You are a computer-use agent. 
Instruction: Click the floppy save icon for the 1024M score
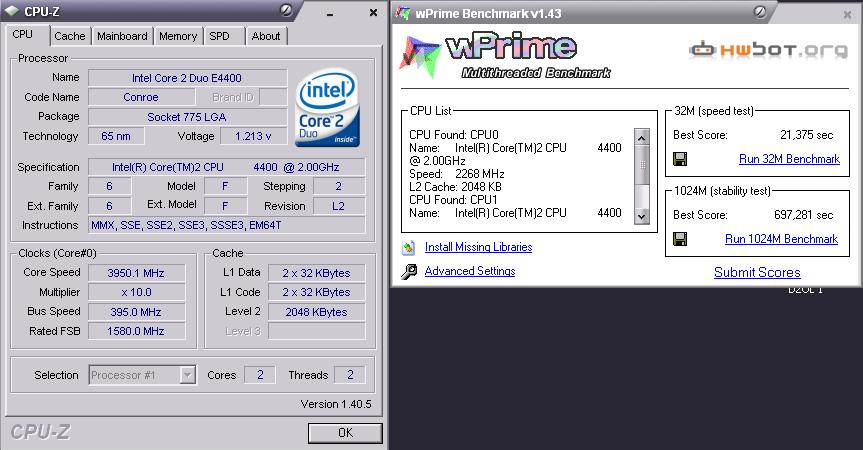click(x=680, y=239)
